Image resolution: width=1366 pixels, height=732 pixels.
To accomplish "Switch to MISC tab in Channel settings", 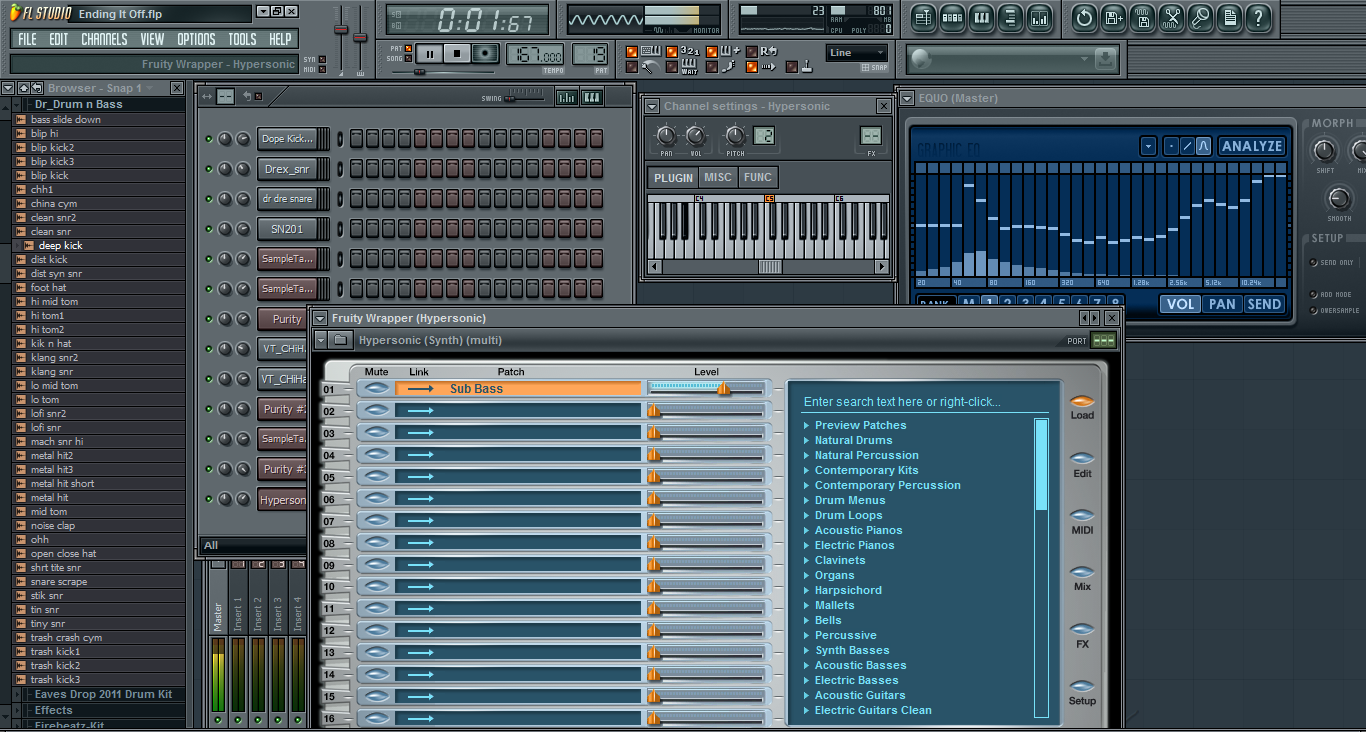I will [x=718, y=178].
